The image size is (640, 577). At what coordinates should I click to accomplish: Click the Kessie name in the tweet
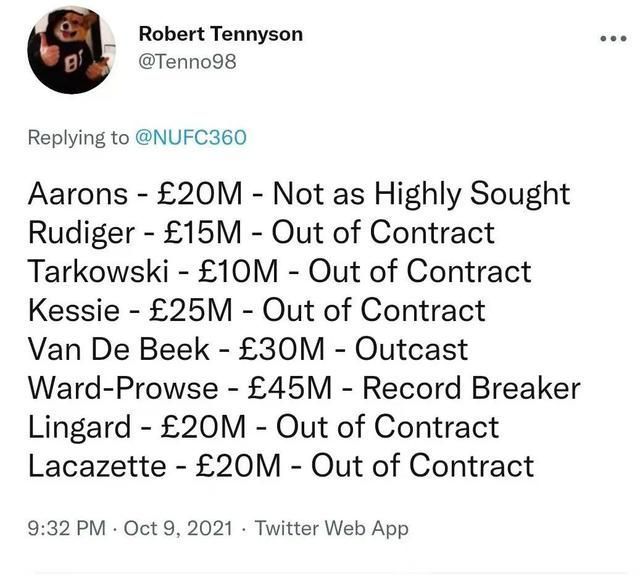tap(70, 310)
